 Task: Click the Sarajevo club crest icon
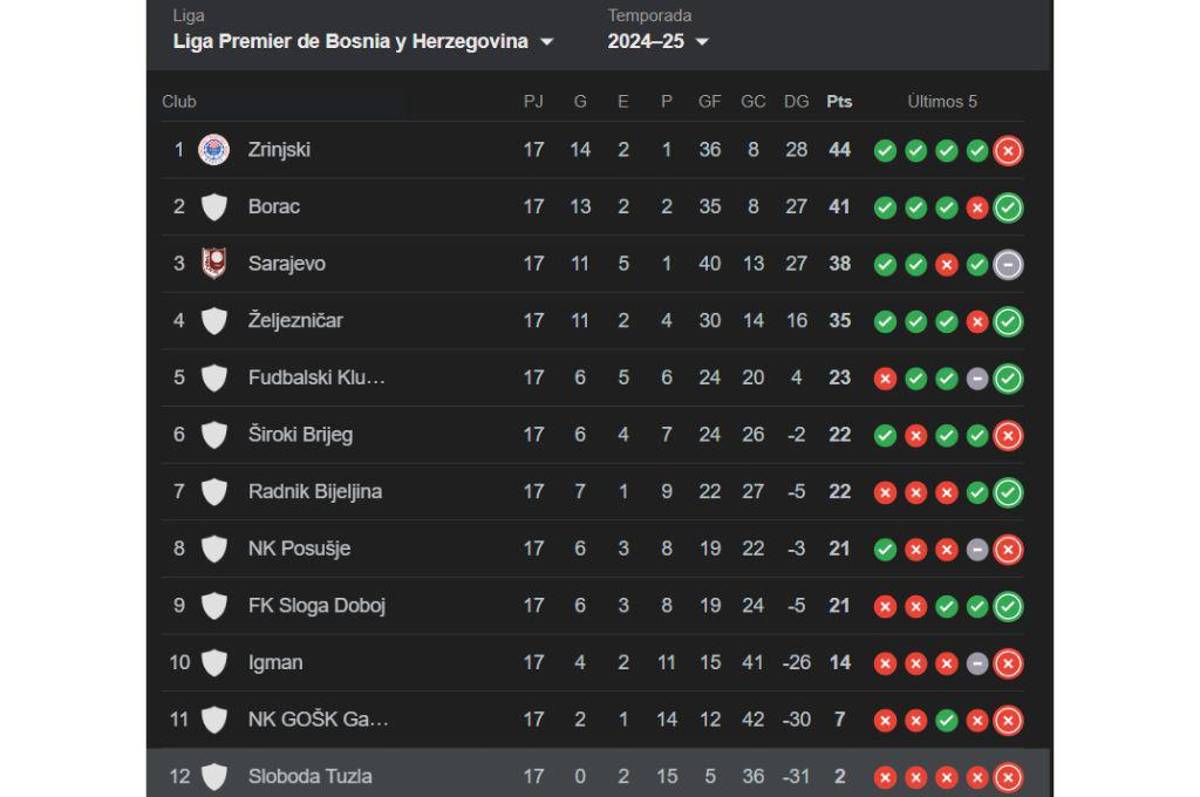point(214,264)
